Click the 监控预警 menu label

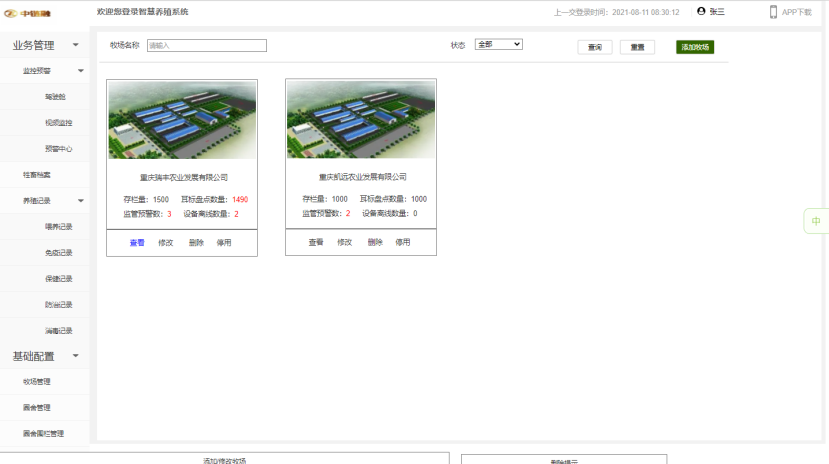pyautogui.click(x=36, y=70)
